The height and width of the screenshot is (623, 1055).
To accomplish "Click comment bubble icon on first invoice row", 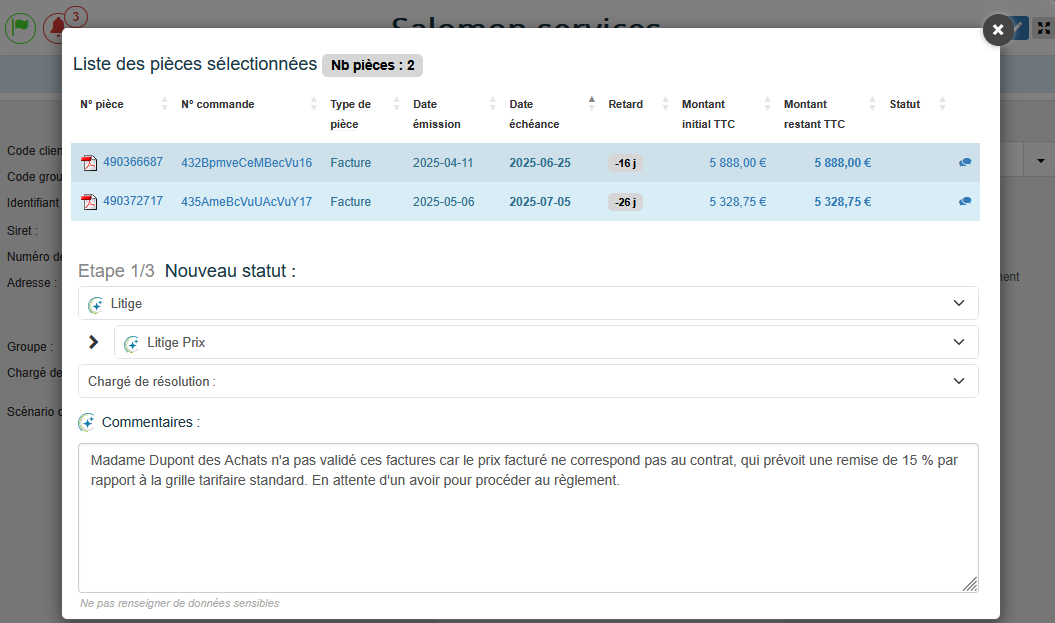I will (x=965, y=163).
